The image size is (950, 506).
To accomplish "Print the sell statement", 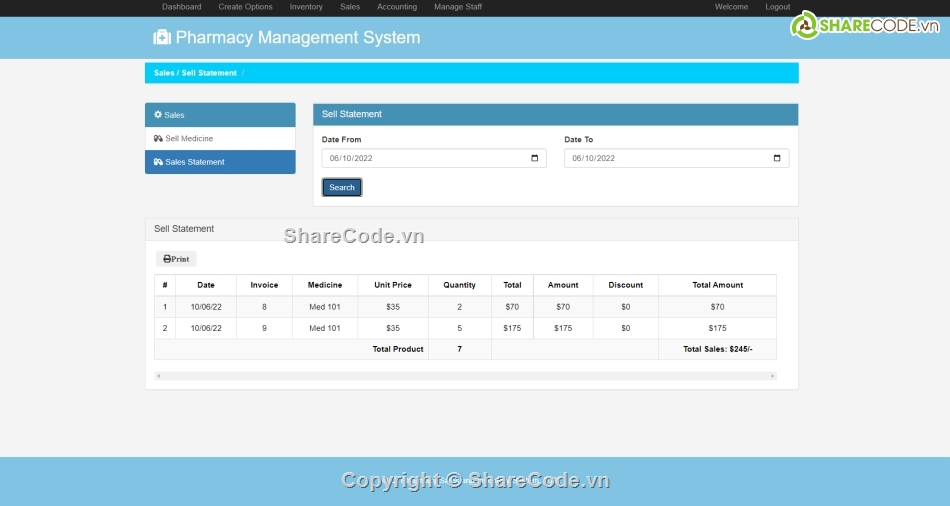I will [176, 259].
